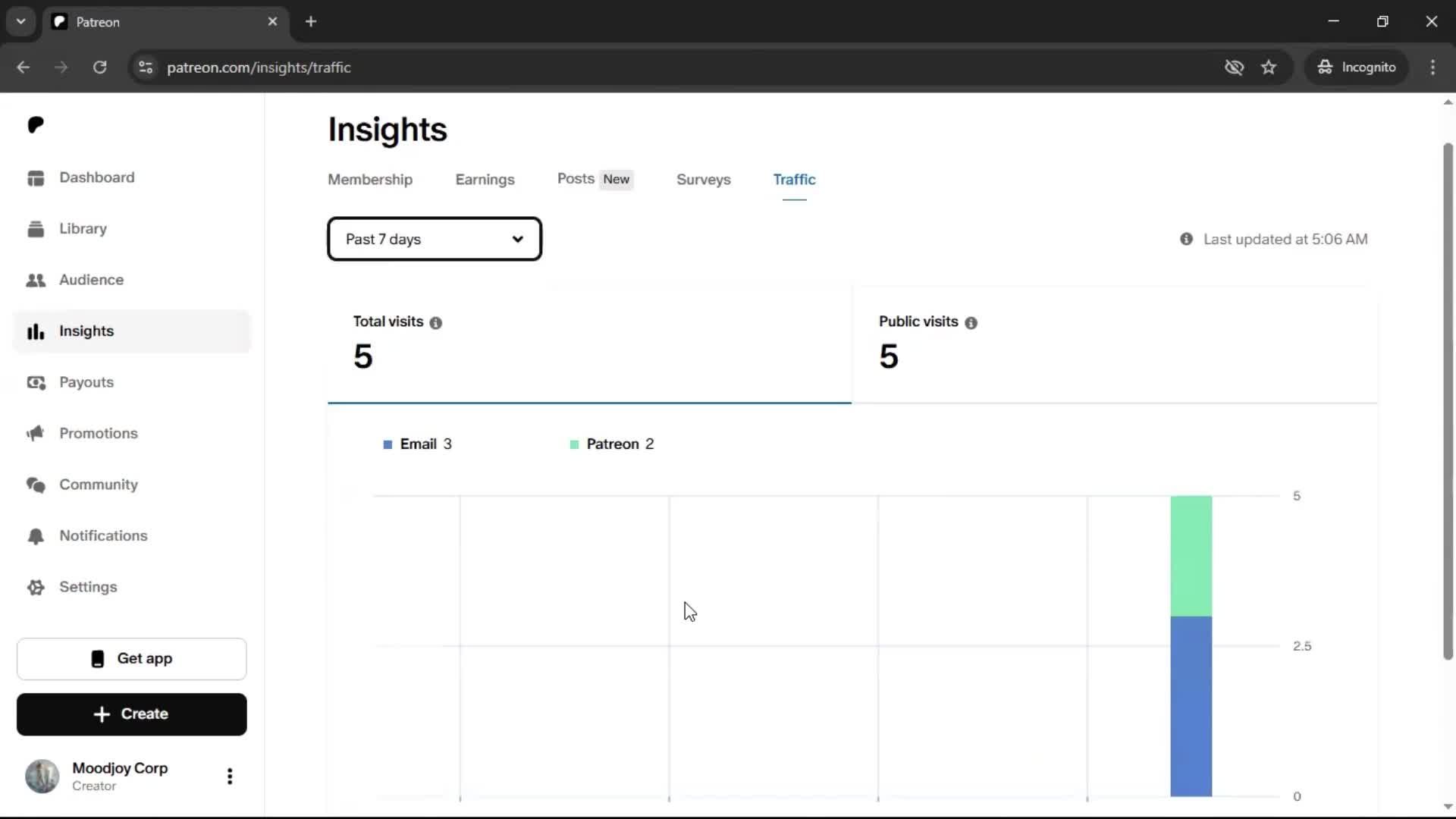Open Moodjoy Corp account options menu
Image resolution: width=1456 pixels, height=819 pixels.
(x=230, y=776)
